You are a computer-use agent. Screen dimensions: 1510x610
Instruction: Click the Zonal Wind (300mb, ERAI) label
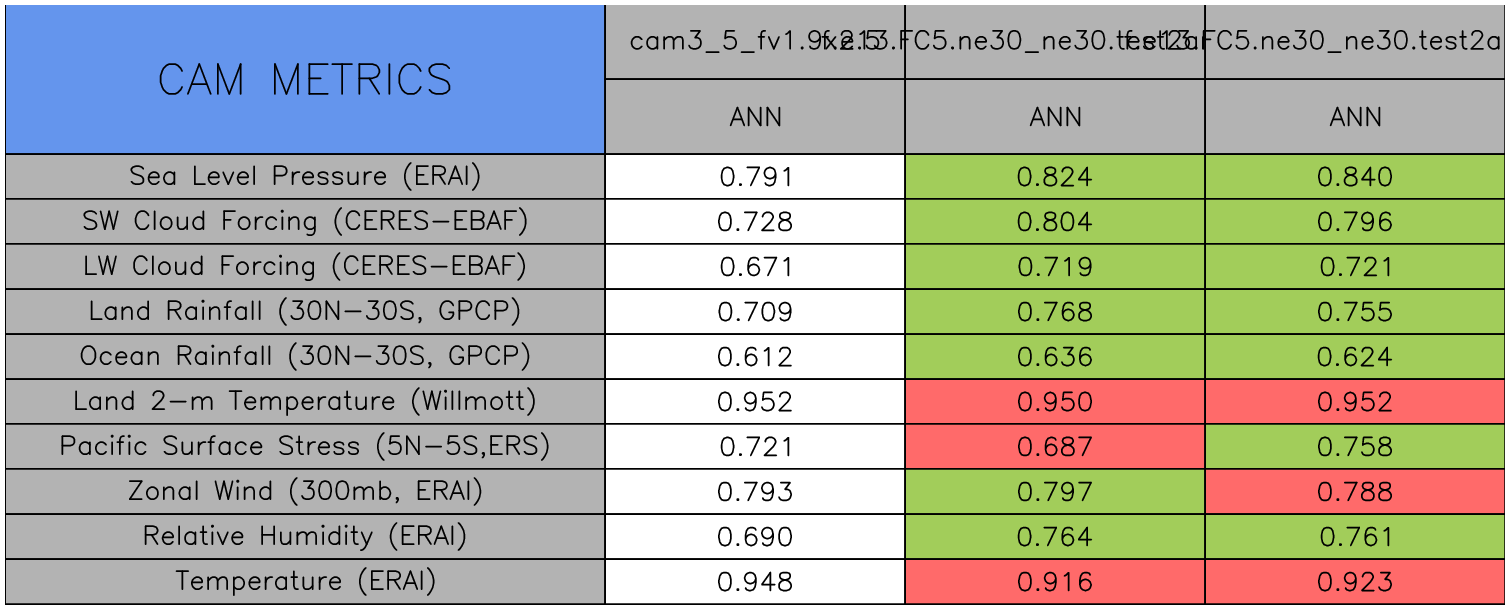[x=305, y=492]
